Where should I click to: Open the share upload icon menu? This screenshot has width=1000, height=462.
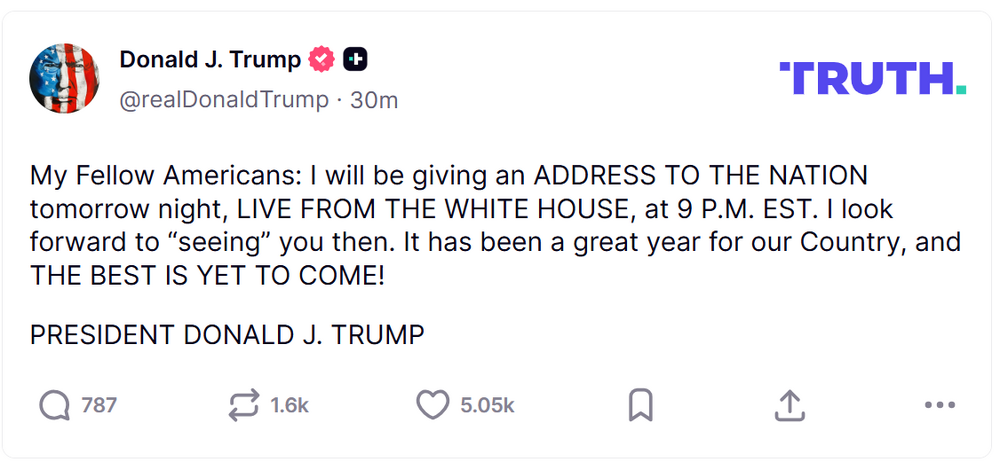tap(790, 405)
